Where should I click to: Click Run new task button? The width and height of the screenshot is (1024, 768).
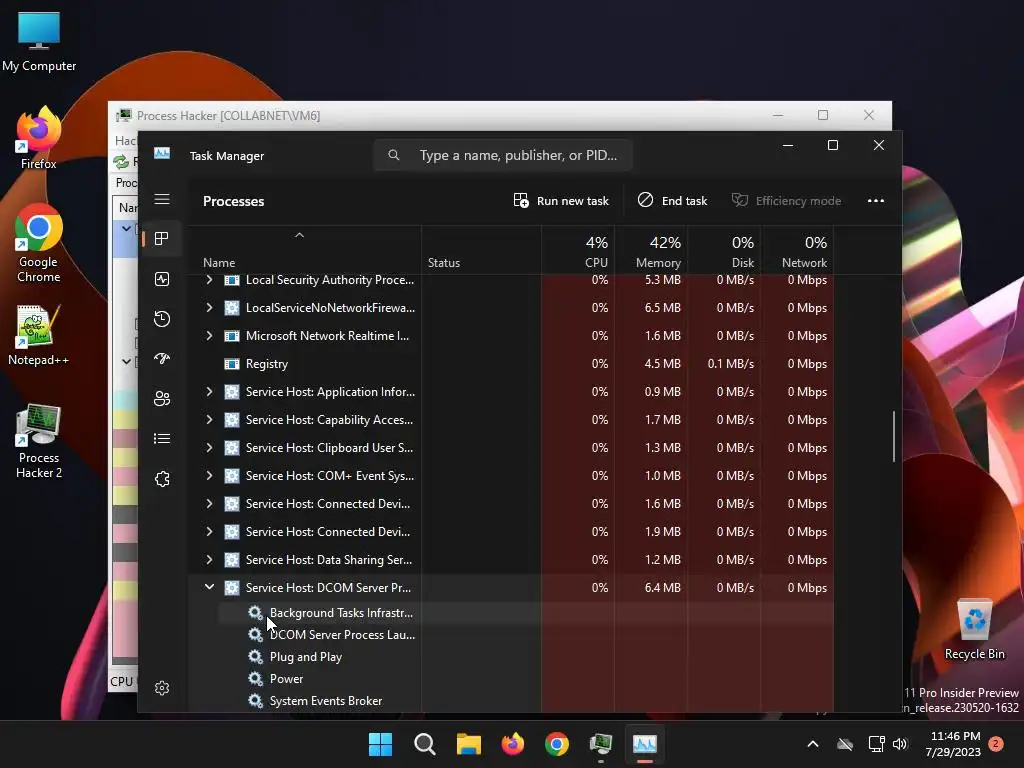[561, 200]
